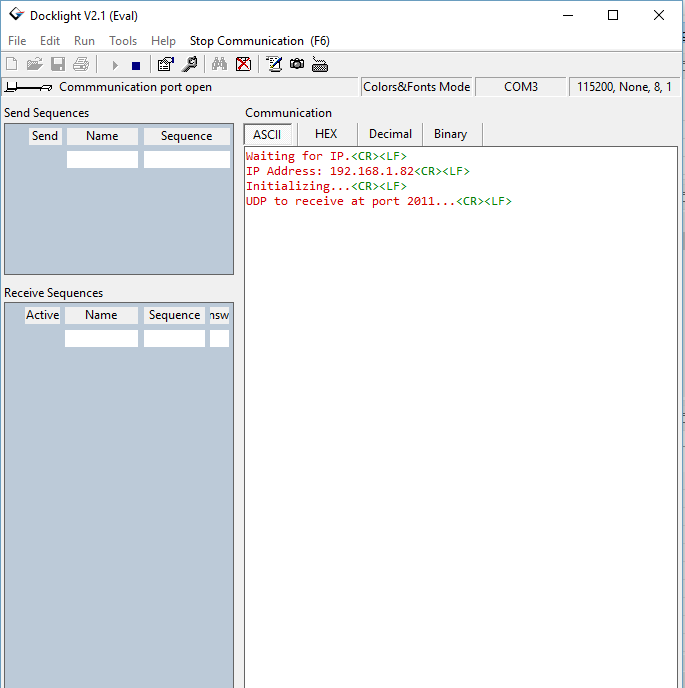Start communication with the play arrow
685x688 pixels.
tap(115, 65)
